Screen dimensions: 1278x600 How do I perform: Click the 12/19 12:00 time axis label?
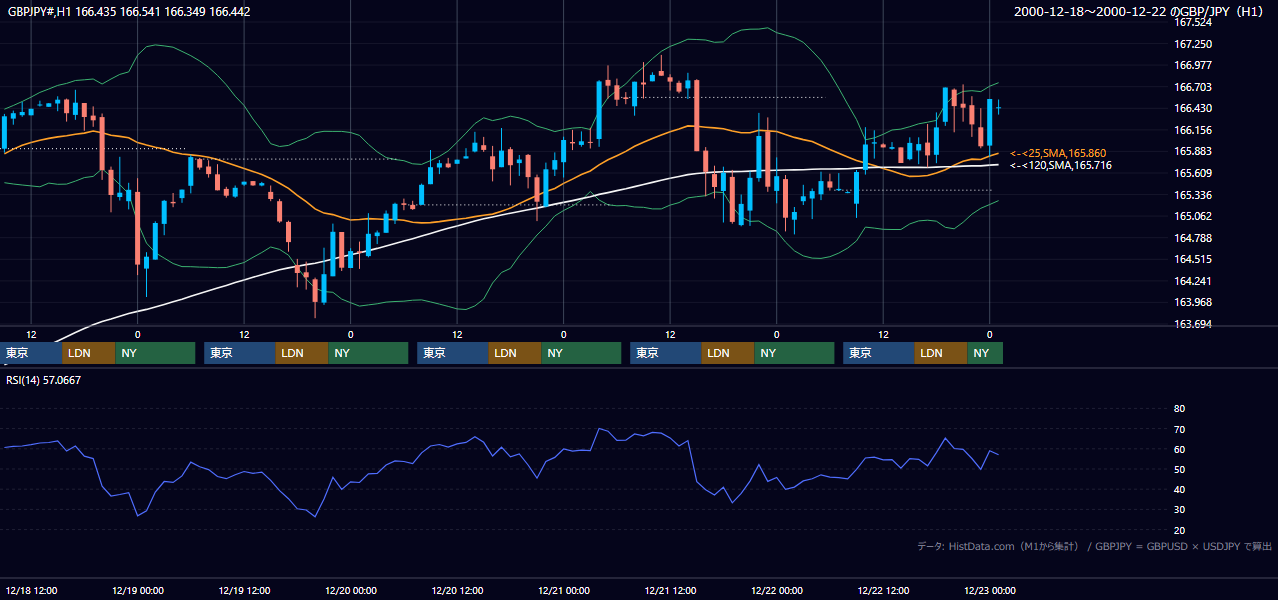tap(244, 591)
